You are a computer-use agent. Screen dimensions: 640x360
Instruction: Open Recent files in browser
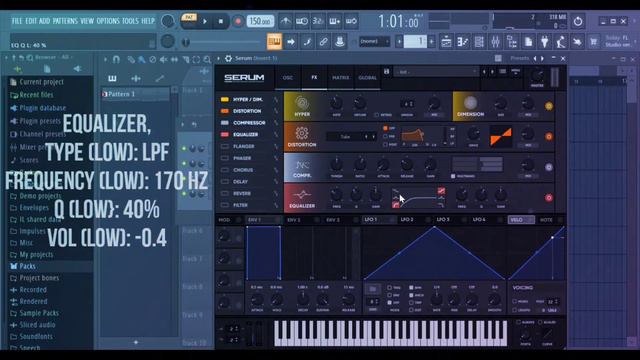(36, 95)
